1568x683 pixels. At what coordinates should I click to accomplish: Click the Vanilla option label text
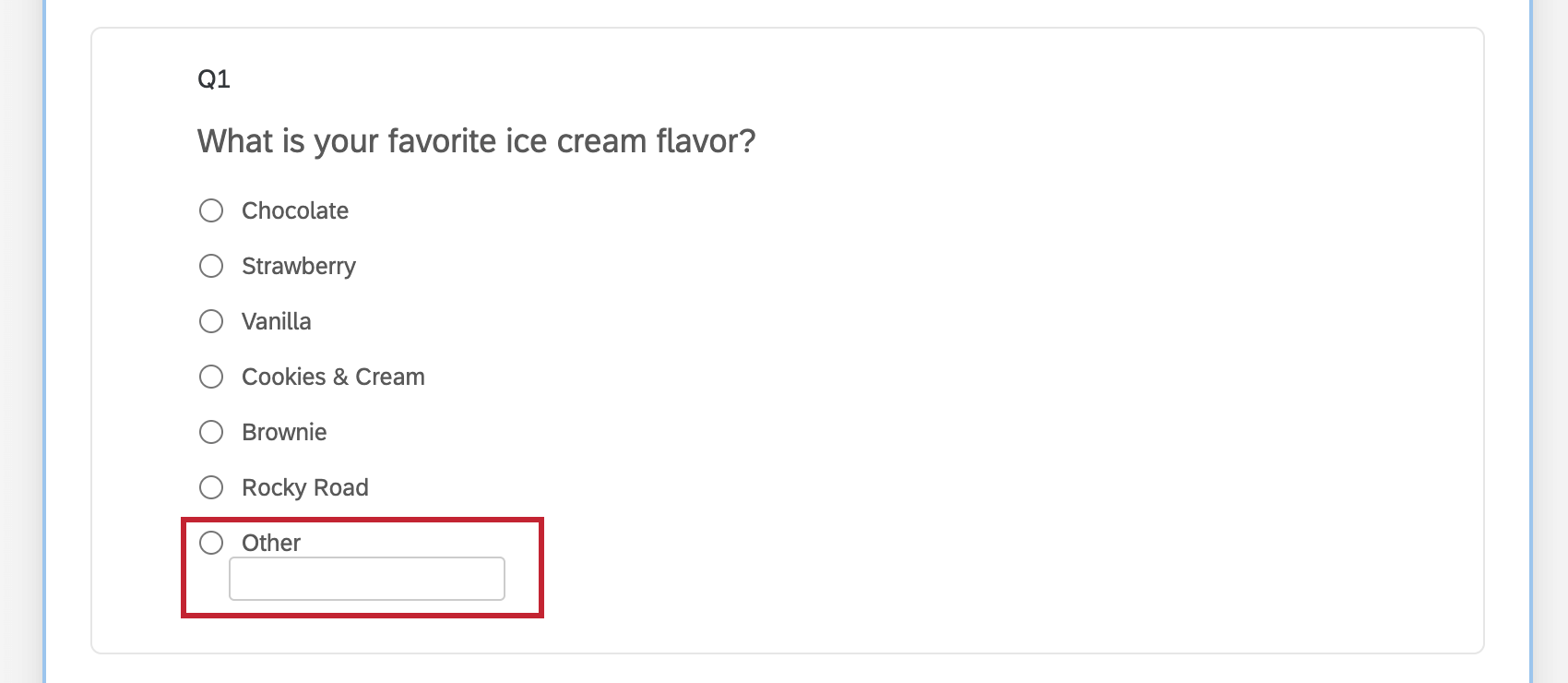pyautogui.click(x=276, y=321)
